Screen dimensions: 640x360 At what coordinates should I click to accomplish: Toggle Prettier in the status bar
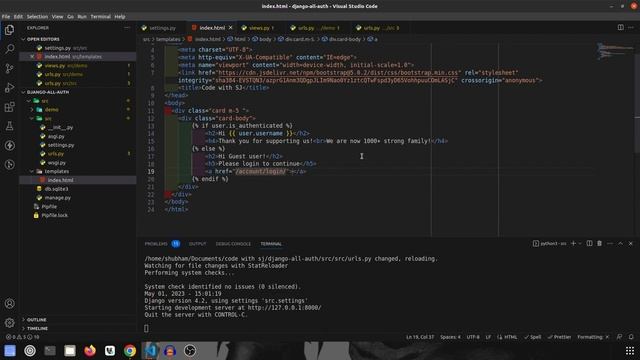coord(559,337)
